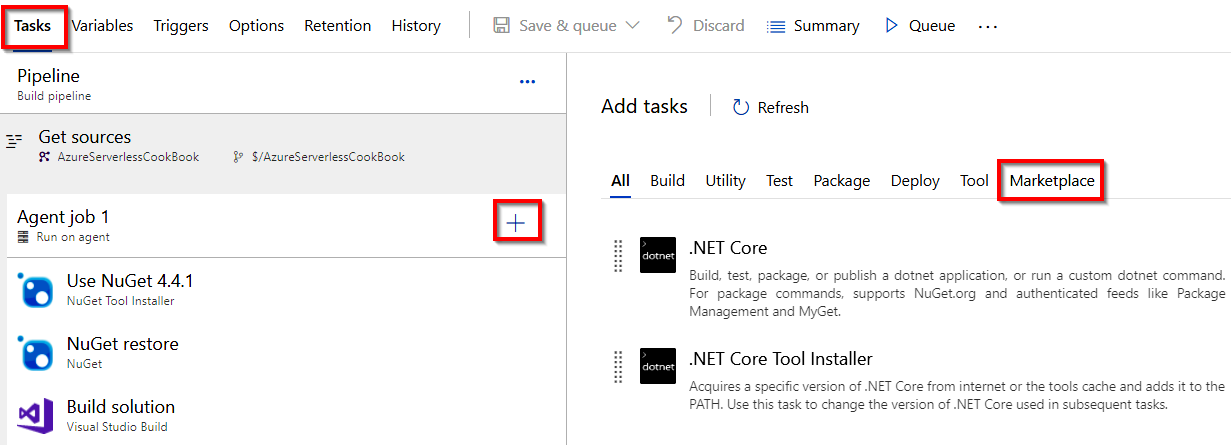The height and width of the screenshot is (445, 1231).
Task: Open the build Summary
Action: coord(813,26)
